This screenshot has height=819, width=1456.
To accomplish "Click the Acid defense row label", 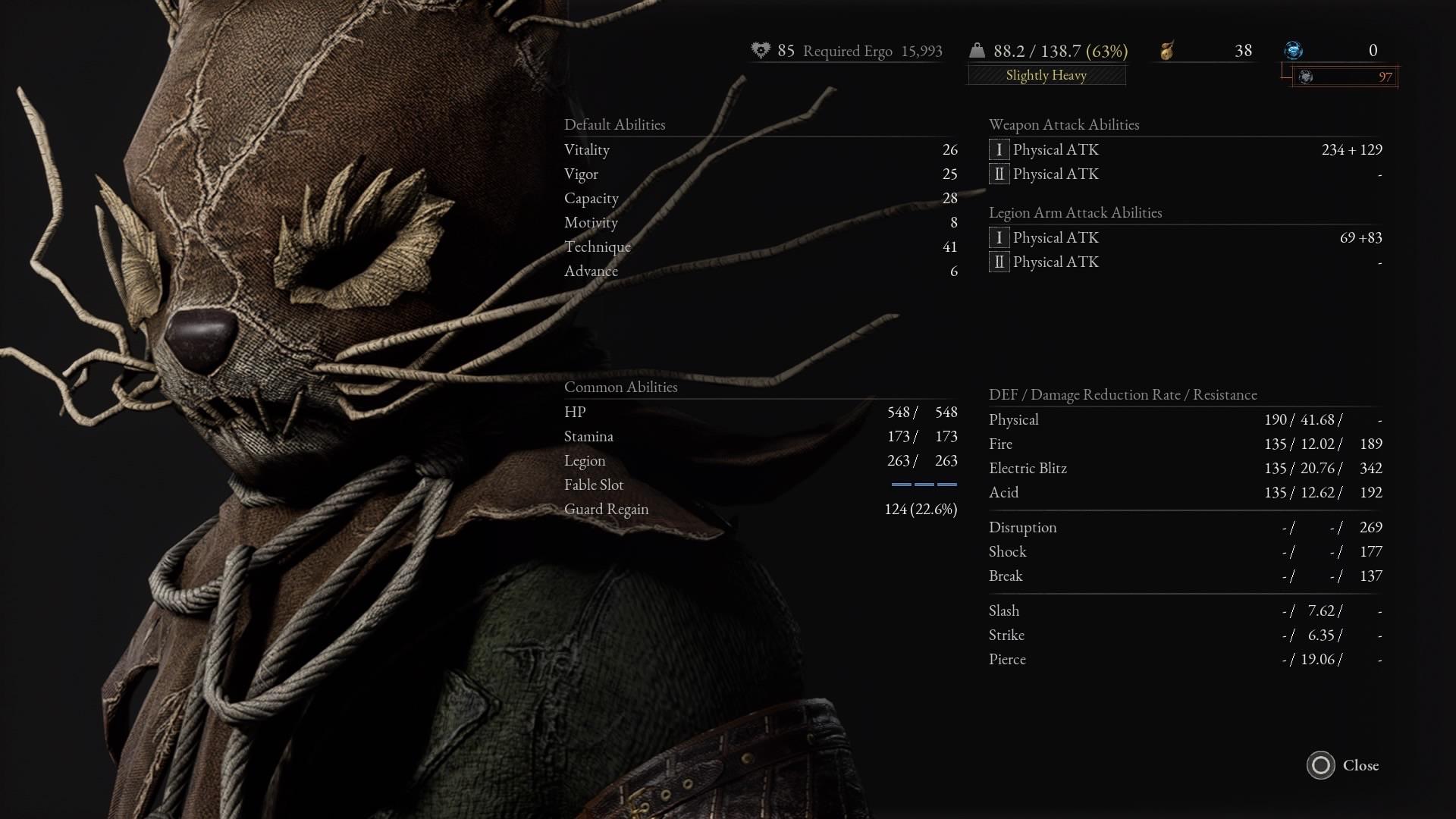I will (1003, 492).
